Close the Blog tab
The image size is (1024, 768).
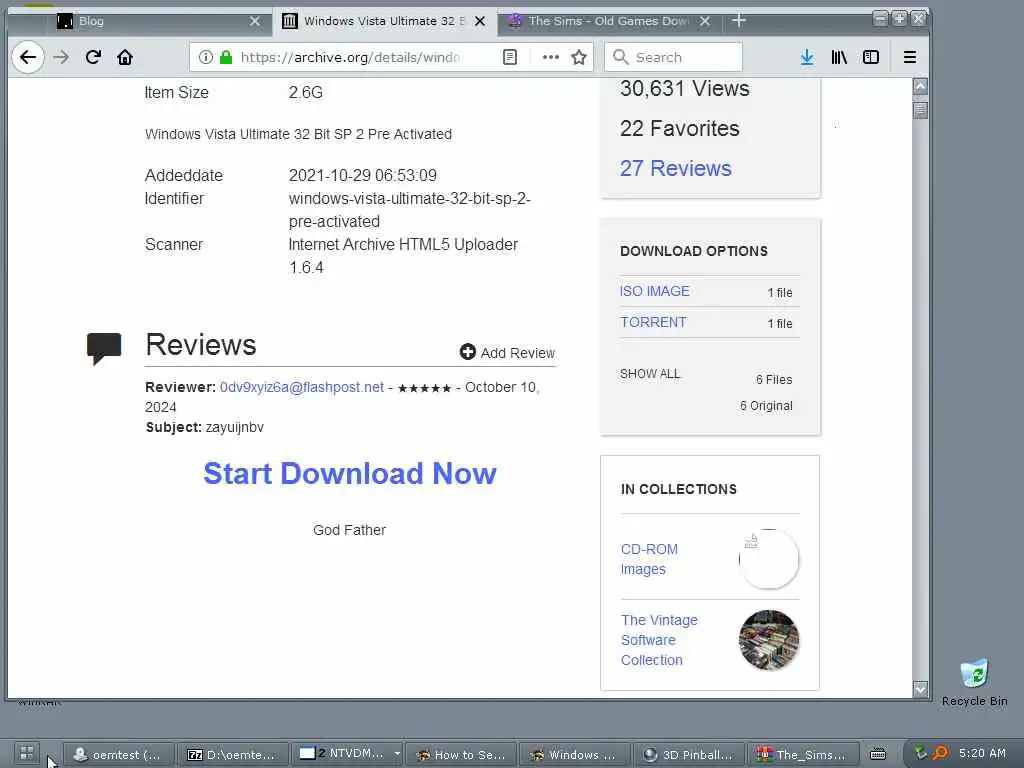click(255, 21)
